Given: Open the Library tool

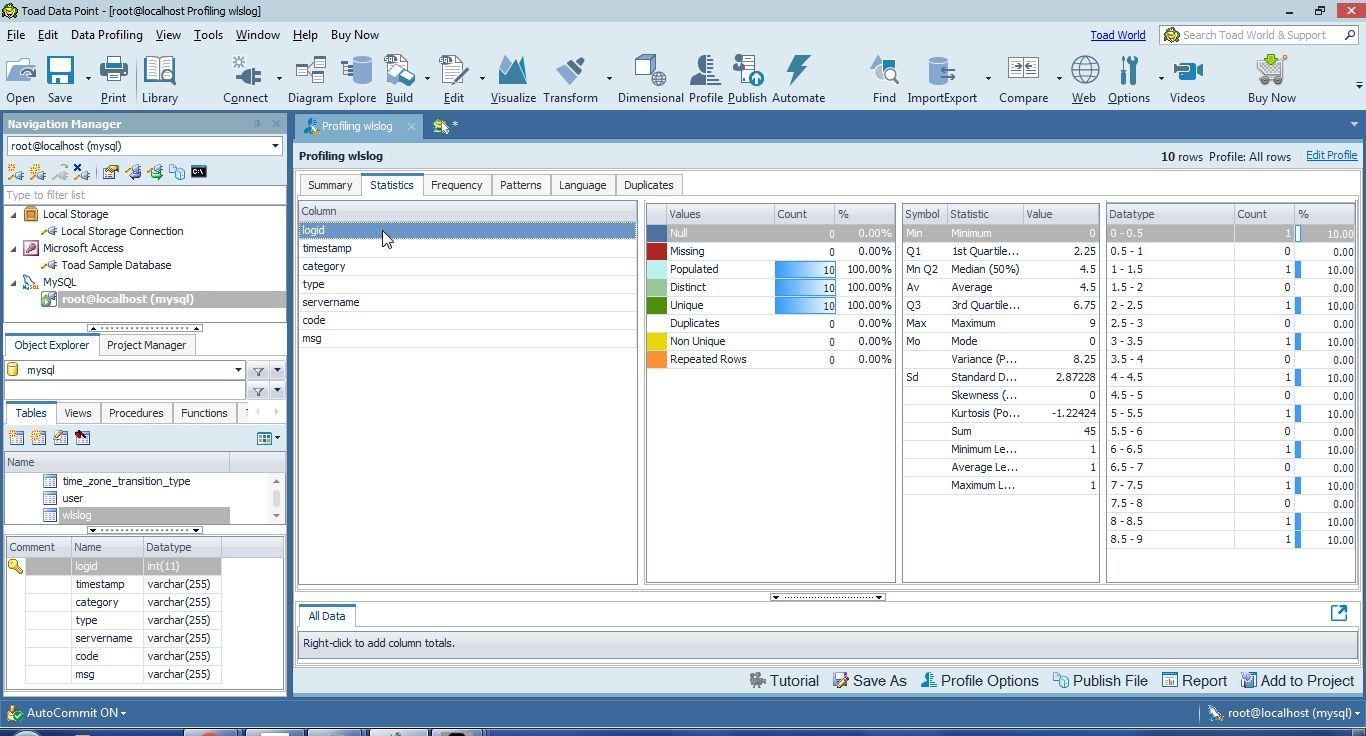Looking at the screenshot, I should point(159,79).
